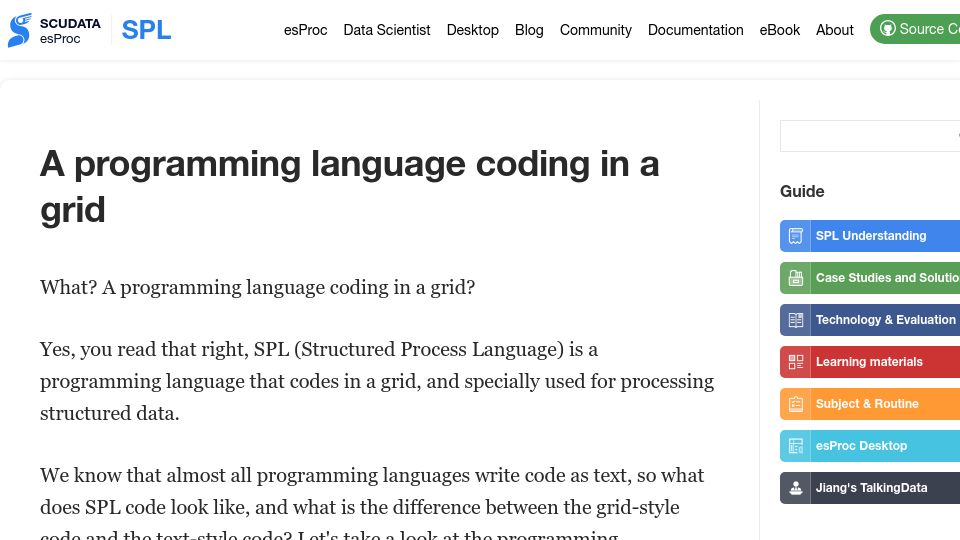Focus the sidebar search input field
Image resolution: width=960 pixels, height=540 pixels.
(x=870, y=136)
